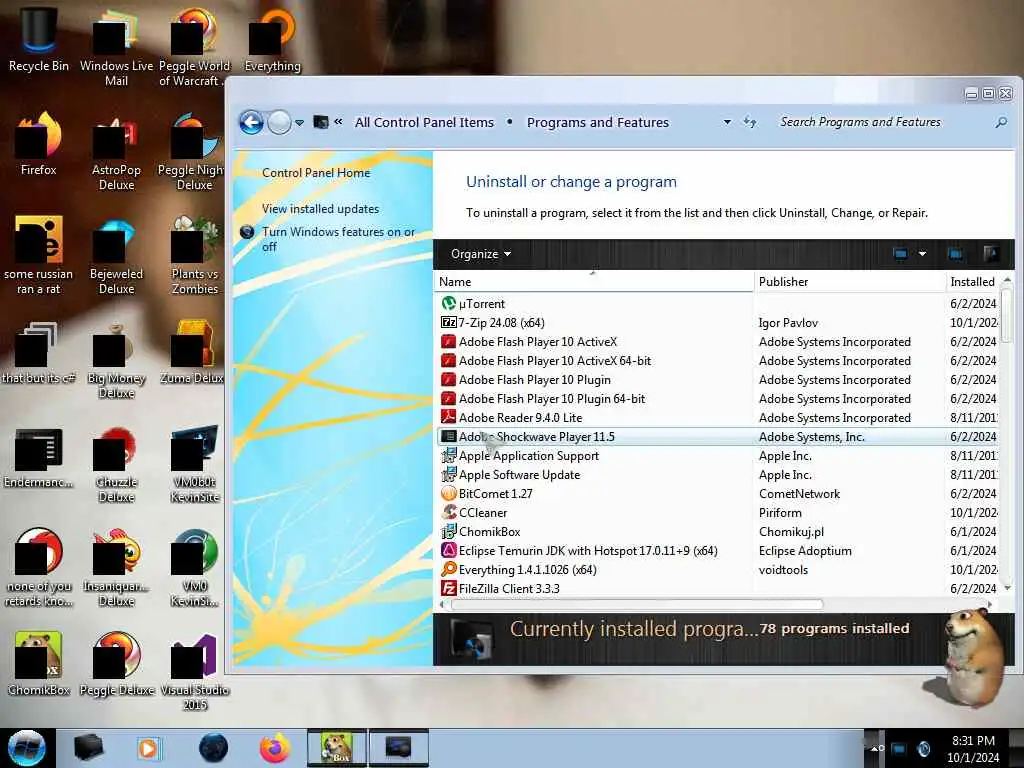Click the search magnifier icon

tap(1000, 122)
